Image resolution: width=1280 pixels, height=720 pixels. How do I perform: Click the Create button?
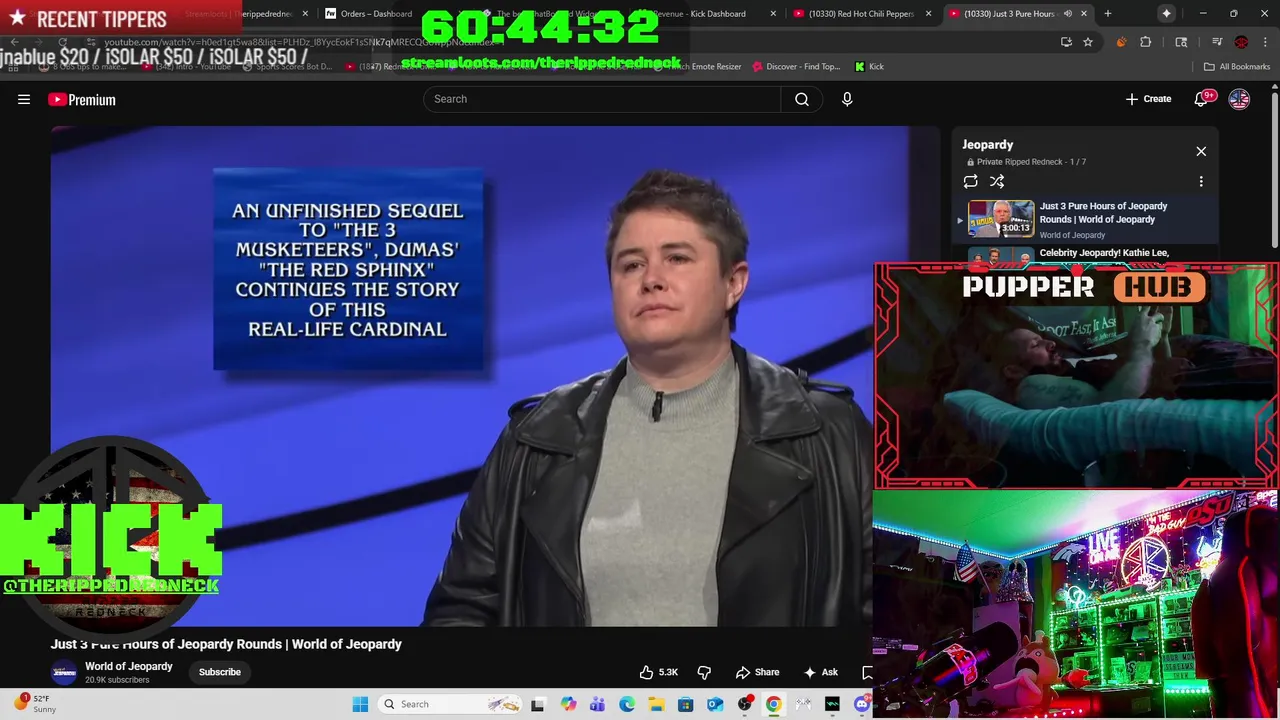[x=1148, y=99]
